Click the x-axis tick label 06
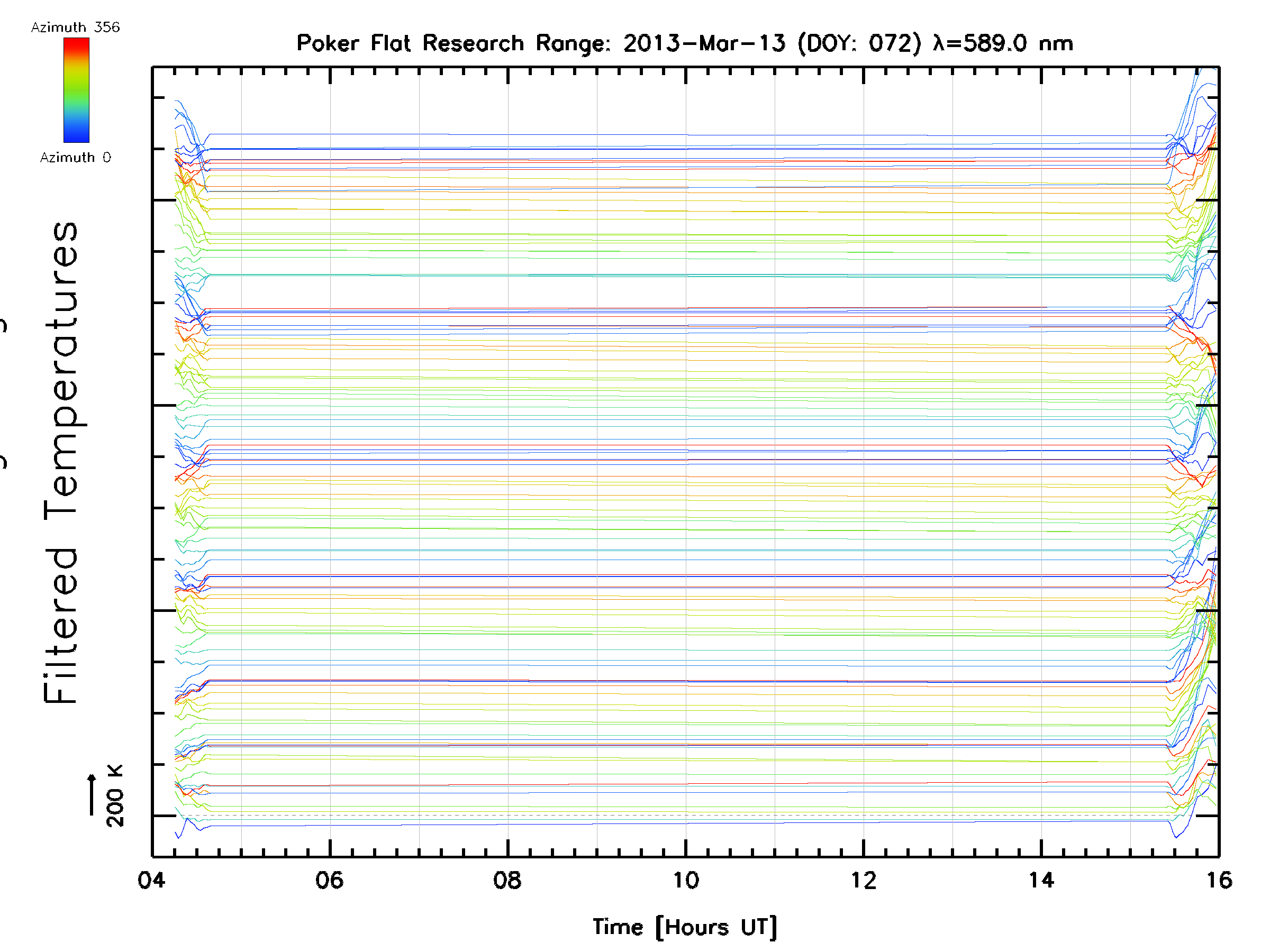The width and height of the screenshot is (1270, 952). (x=330, y=880)
